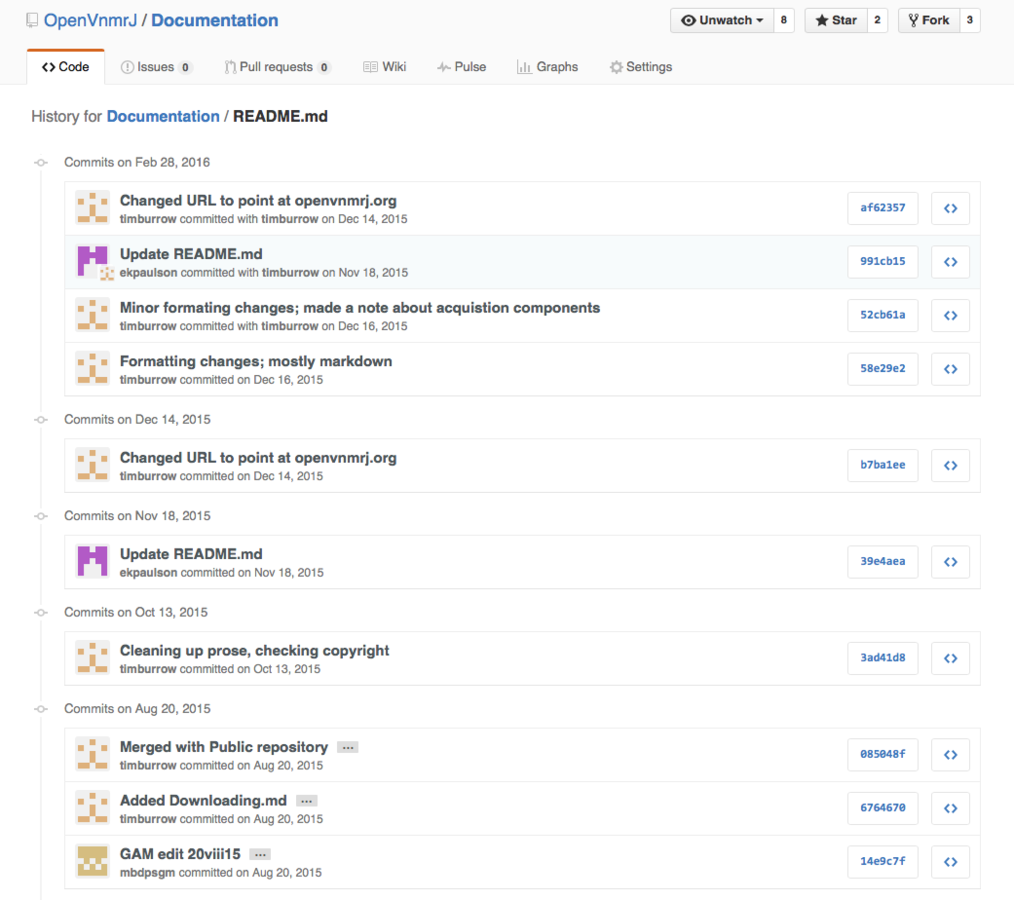
Task: Click Documentation in the History breadcrumb
Action: click(x=163, y=116)
